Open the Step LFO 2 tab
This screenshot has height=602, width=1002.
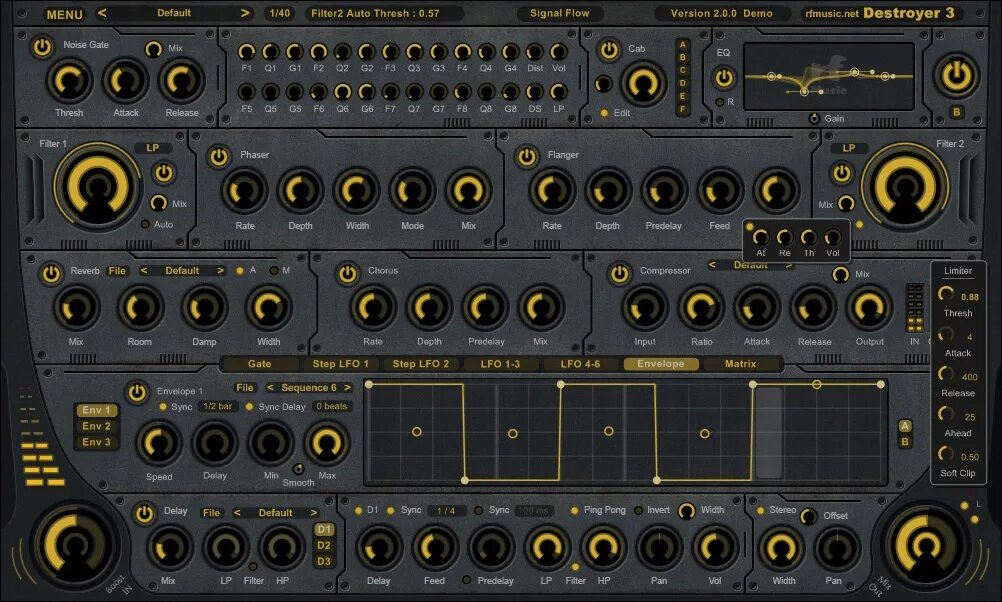click(420, 364)
